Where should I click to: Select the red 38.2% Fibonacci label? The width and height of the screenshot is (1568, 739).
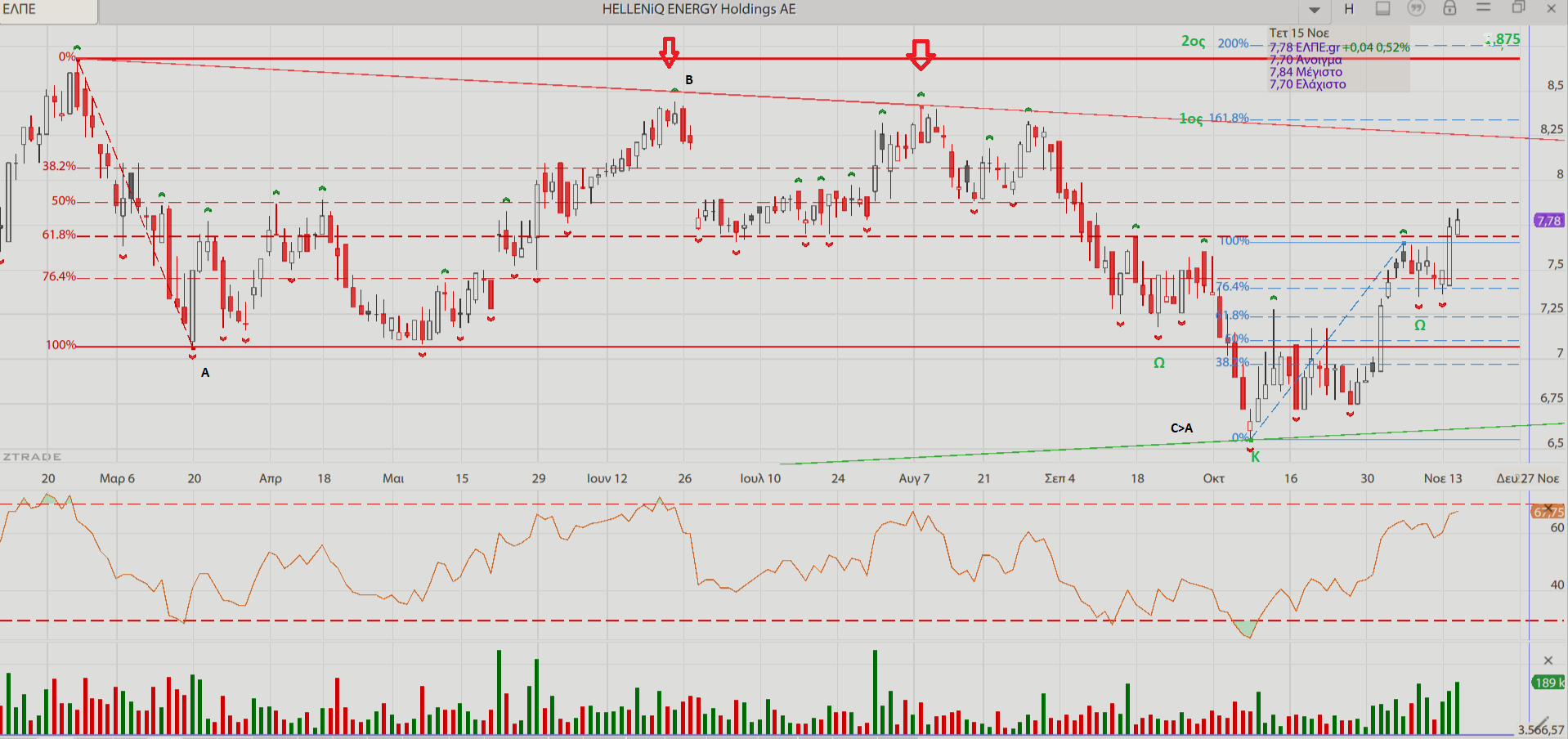click(x=59, y=166)
